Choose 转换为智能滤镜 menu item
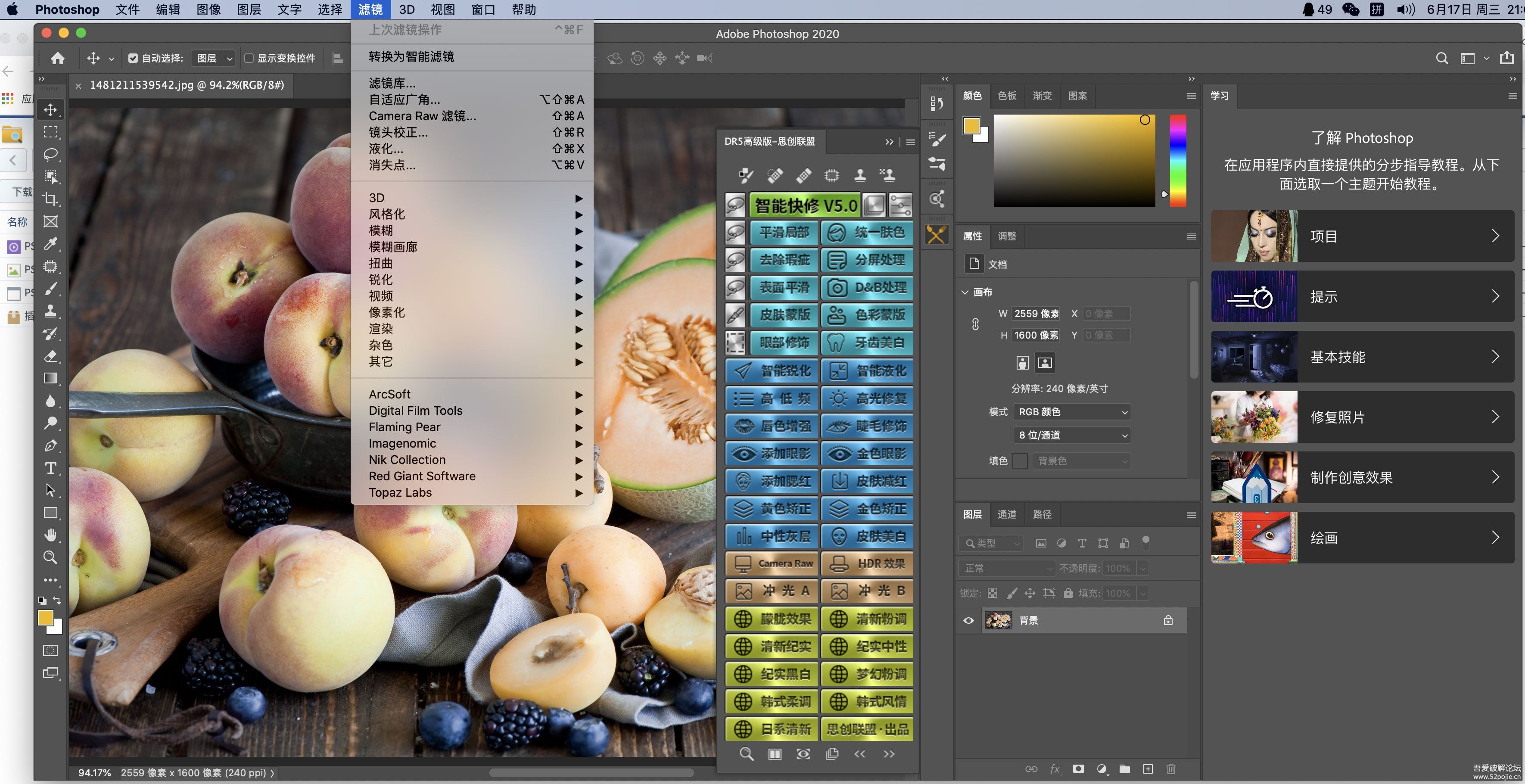 (x=473, y=57)
